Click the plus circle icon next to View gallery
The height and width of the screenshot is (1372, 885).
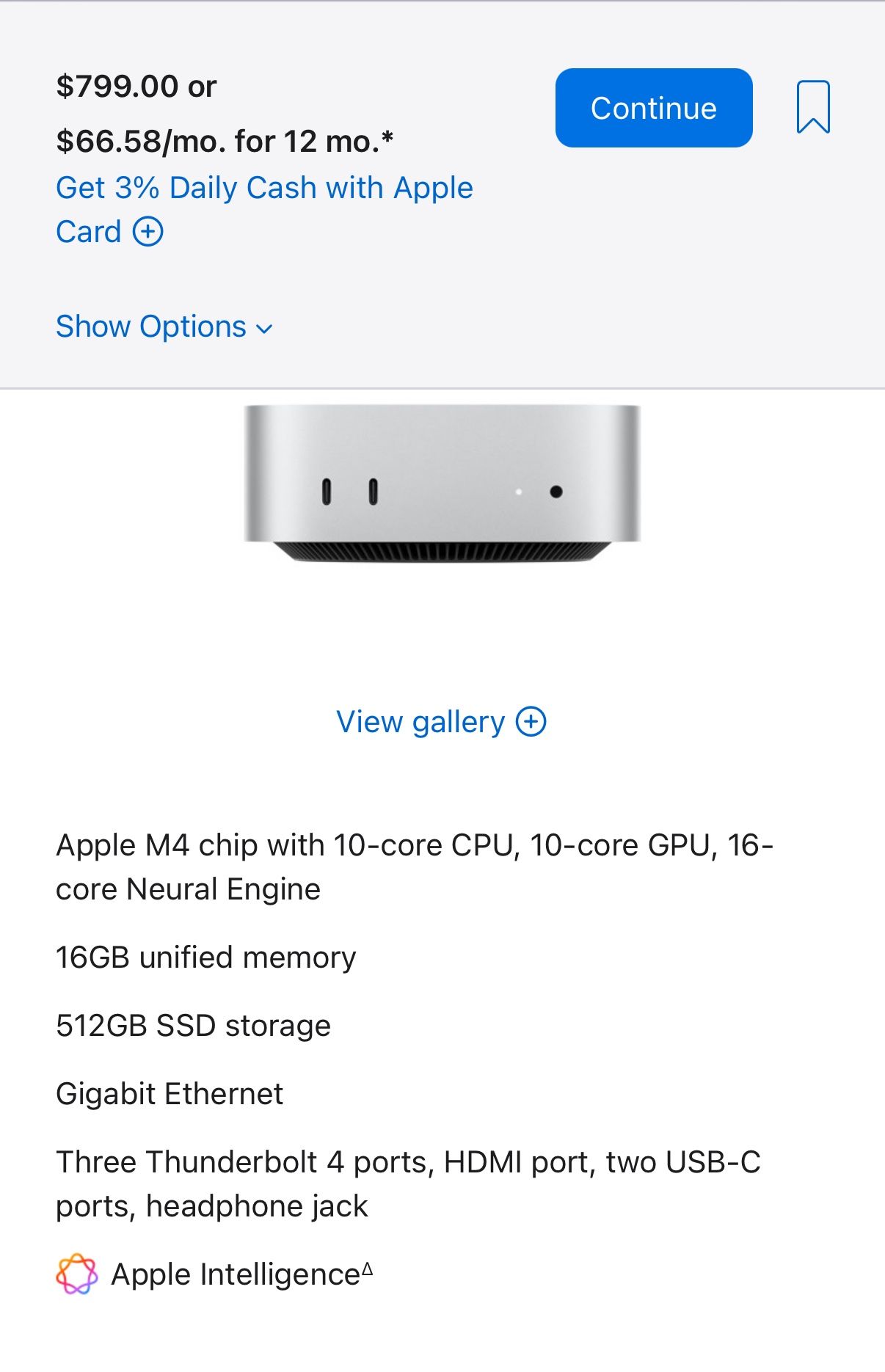[x=531, y=722]
